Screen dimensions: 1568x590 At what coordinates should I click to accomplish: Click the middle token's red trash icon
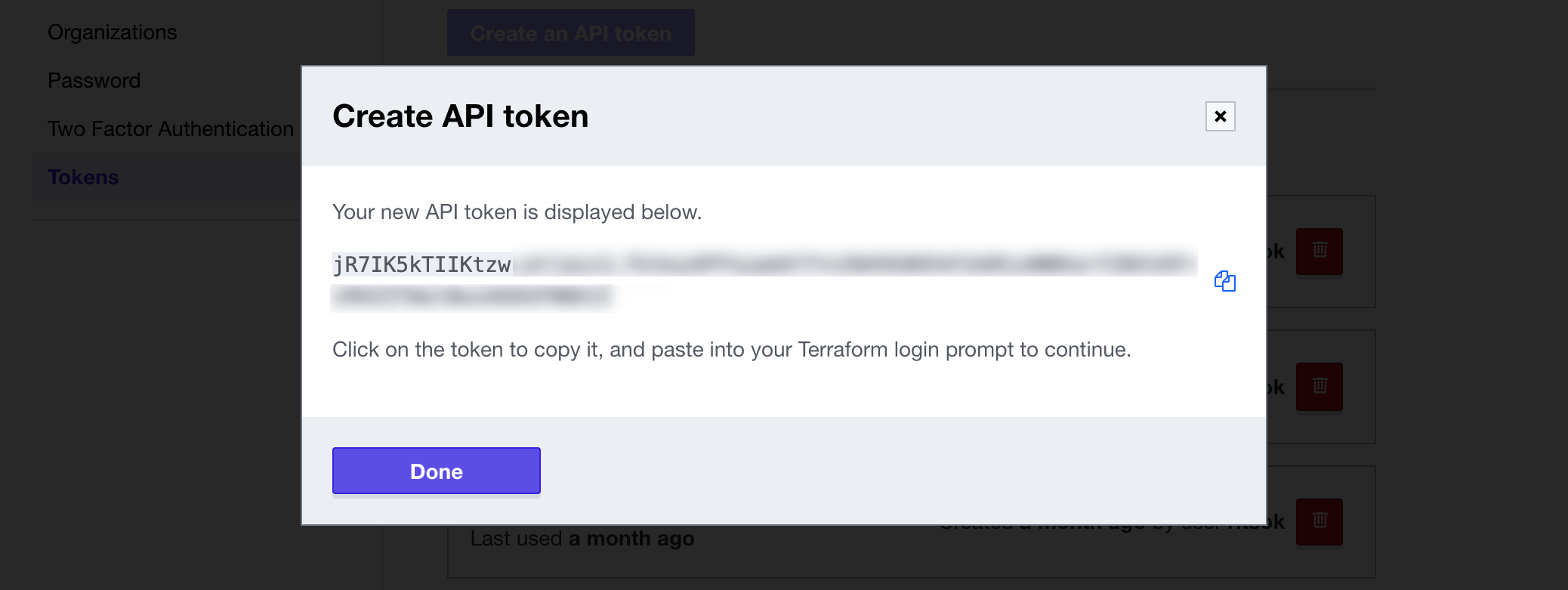[1319, 386]
